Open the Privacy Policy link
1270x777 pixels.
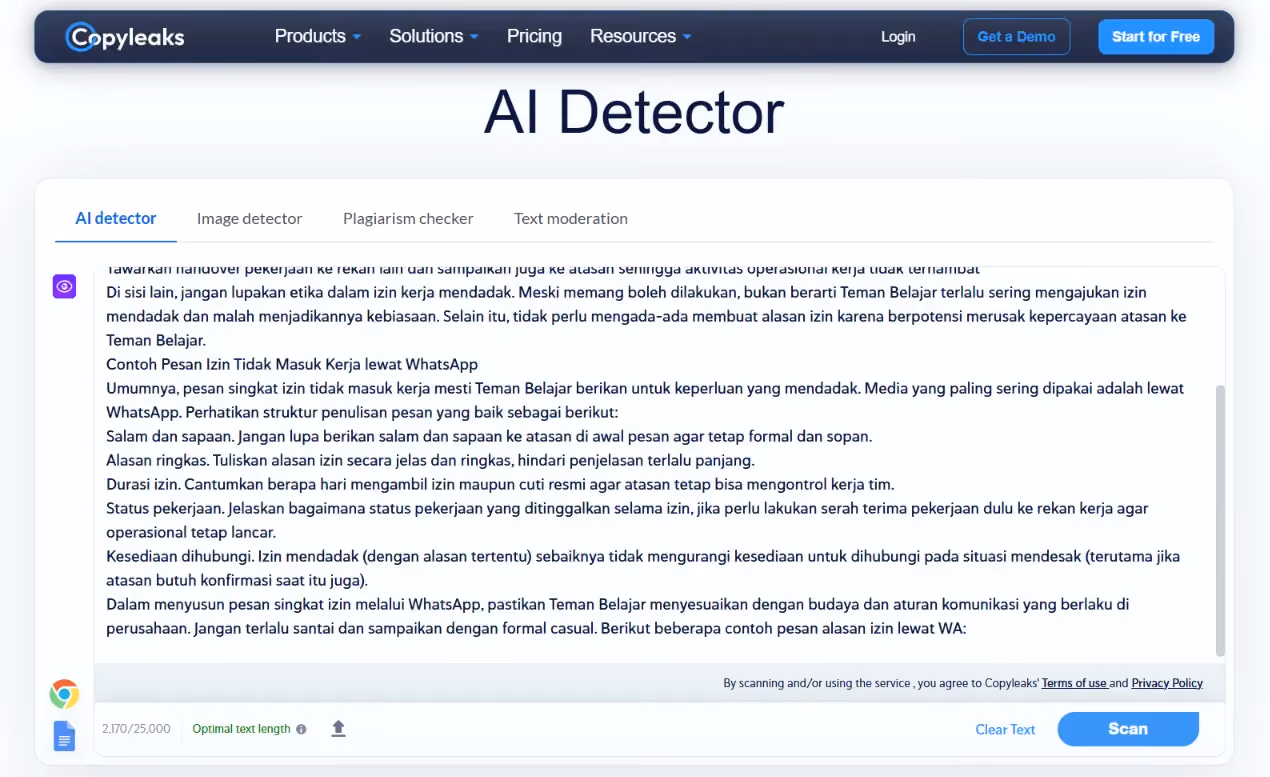[1167, 683]
